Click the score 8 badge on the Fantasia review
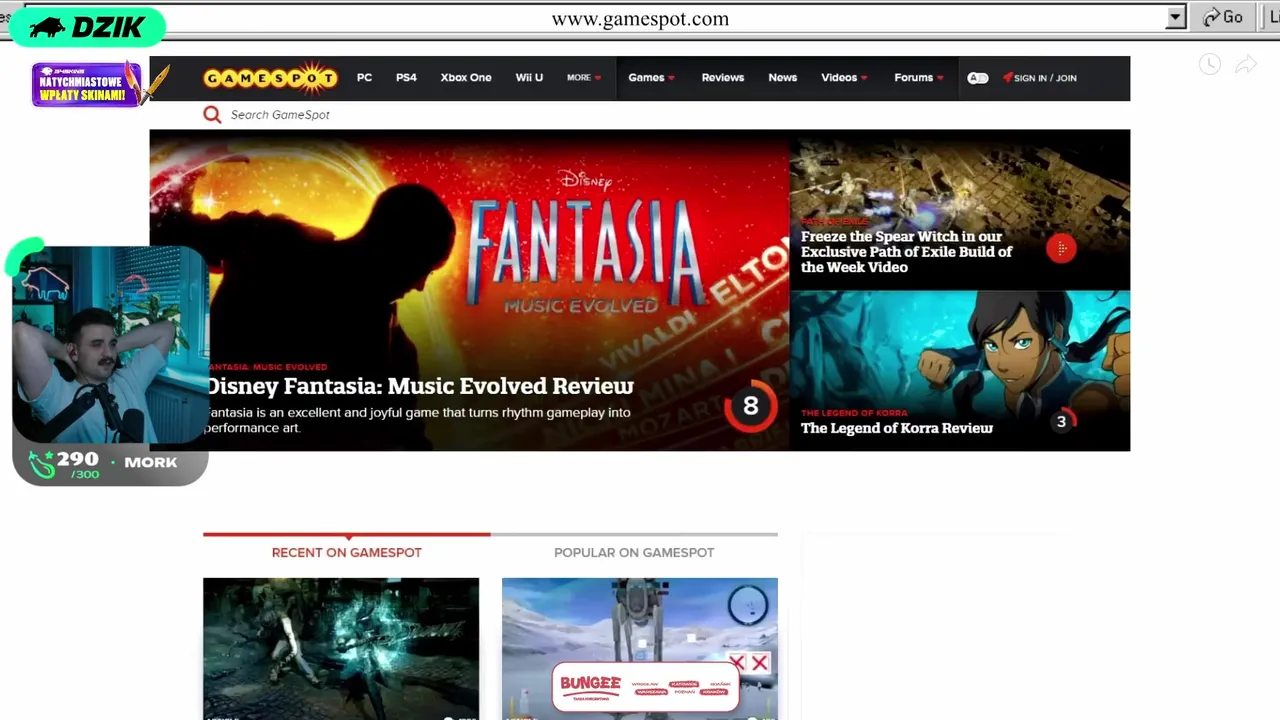The height and width of the screenshot is (720, 1280). (x=750, y=405)
